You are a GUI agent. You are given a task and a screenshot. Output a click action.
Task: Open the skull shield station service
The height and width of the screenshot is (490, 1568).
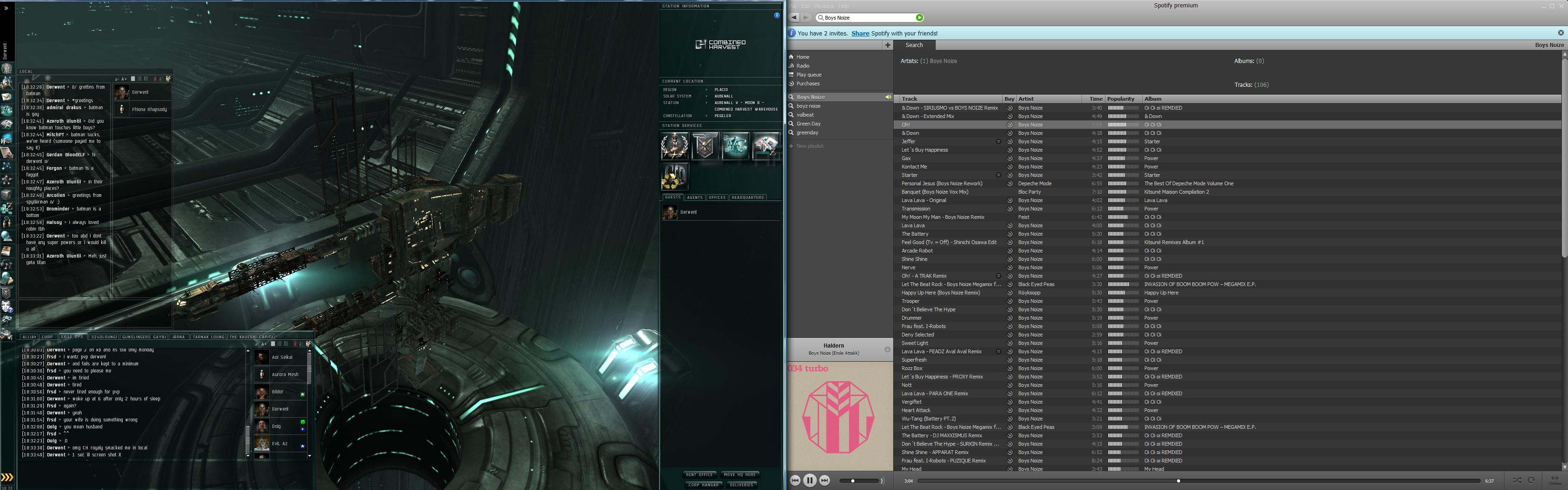tap(705, 146)
